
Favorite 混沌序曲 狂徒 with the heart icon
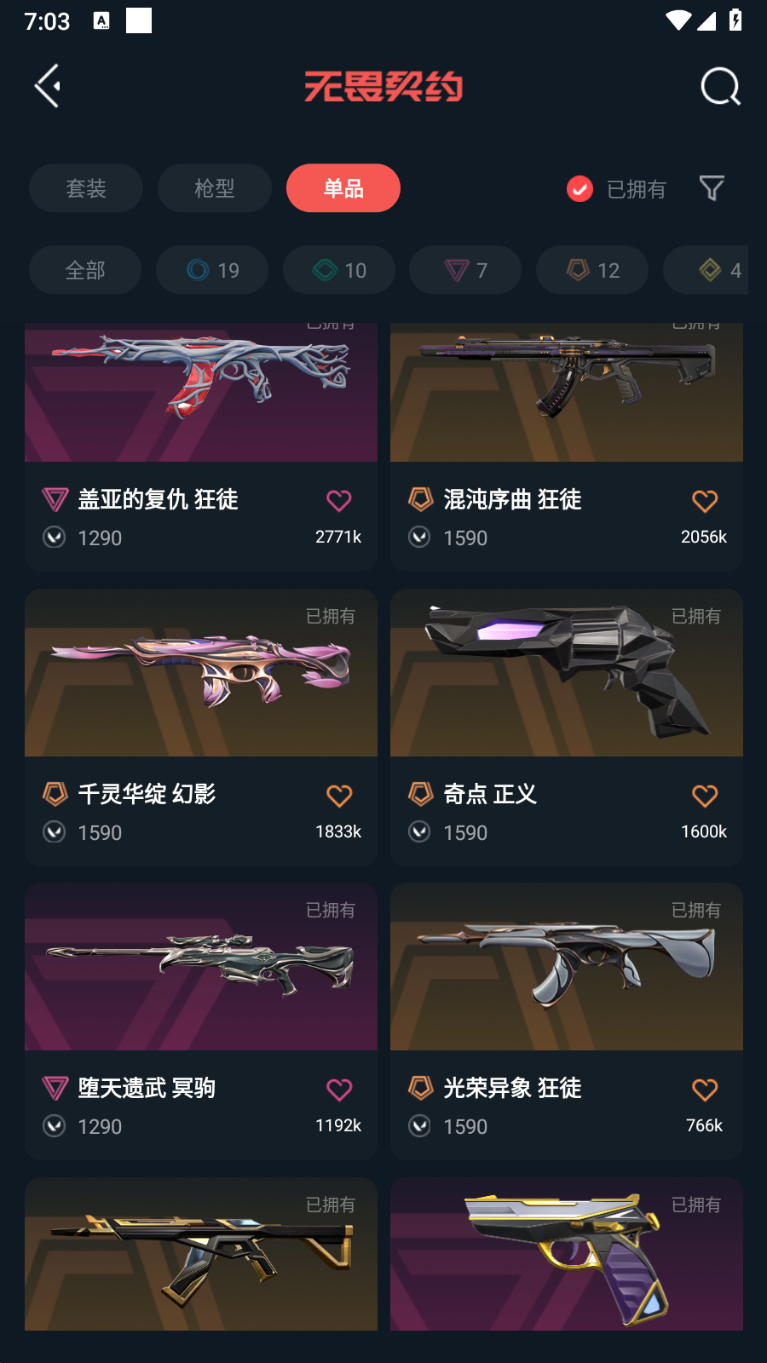[x=705, y=500]
